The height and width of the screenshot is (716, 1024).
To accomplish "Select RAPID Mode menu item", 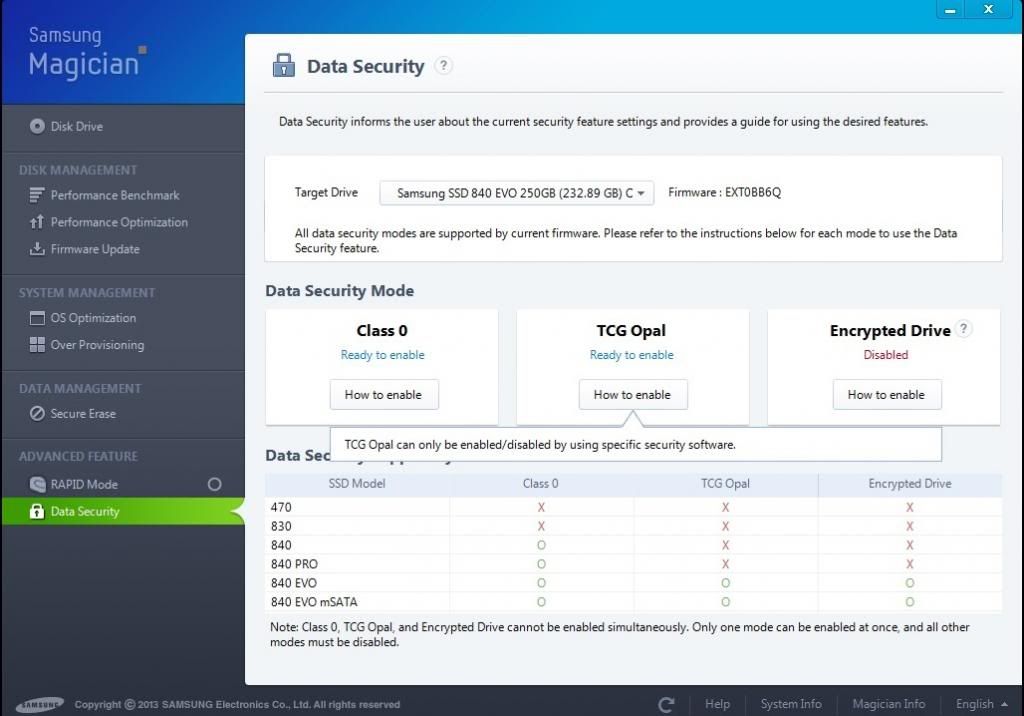I will (x=84, y=484).
